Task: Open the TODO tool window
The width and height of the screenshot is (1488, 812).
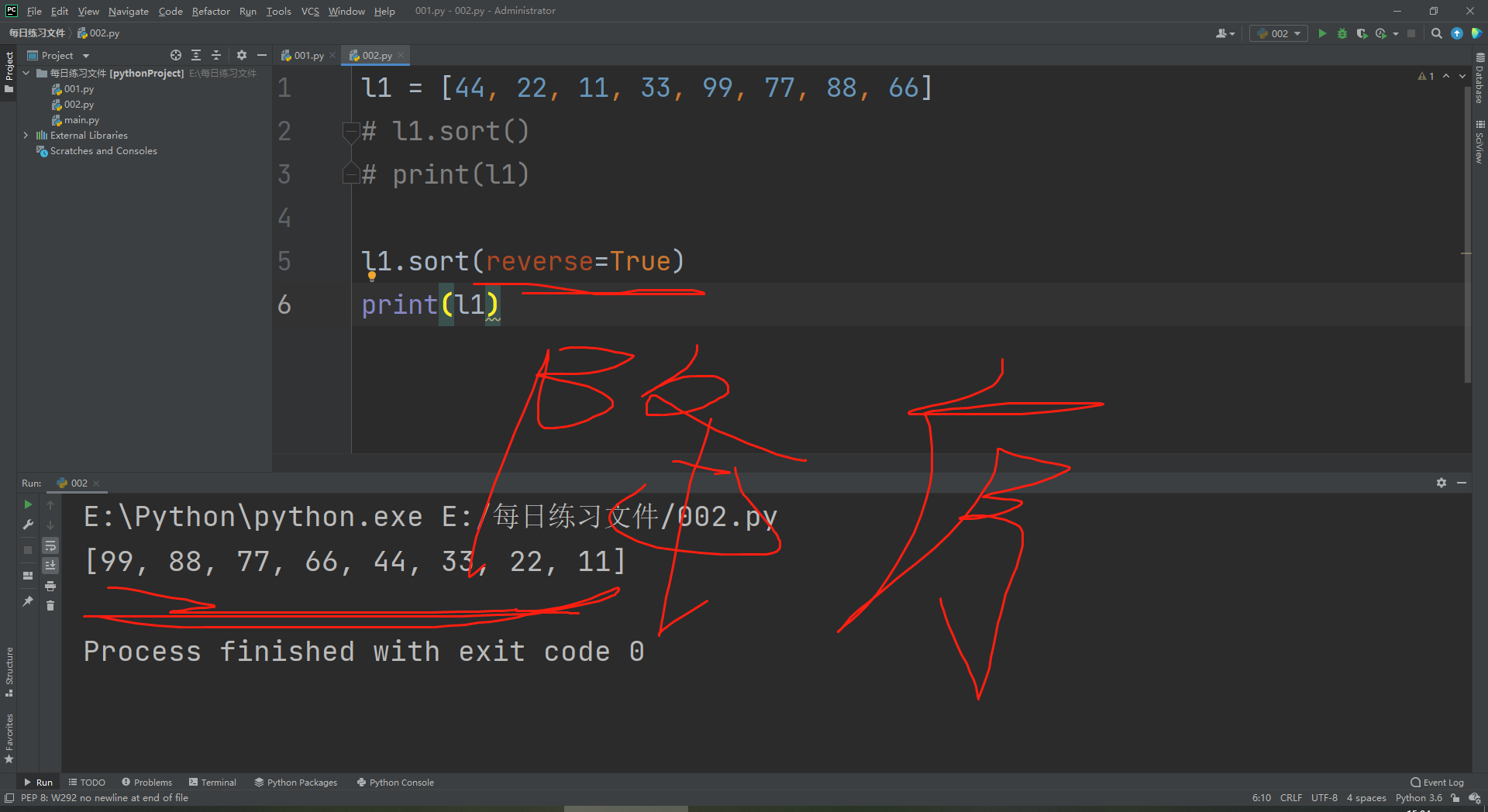Action: [x=87, y=783]
